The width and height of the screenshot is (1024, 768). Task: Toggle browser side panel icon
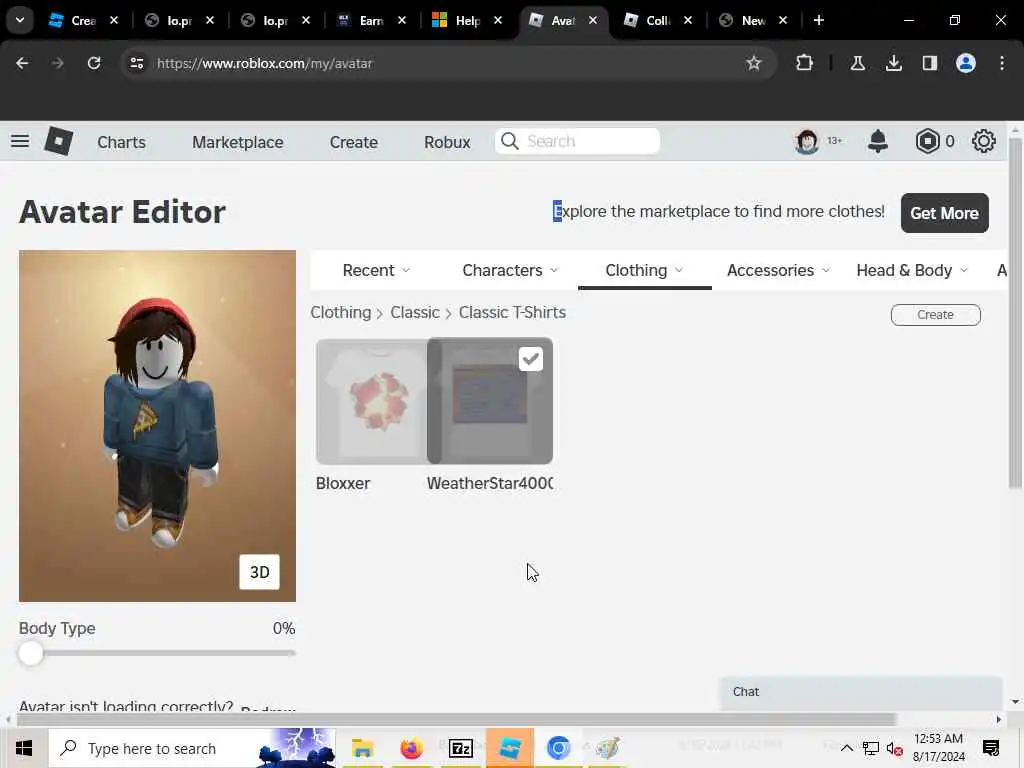929,63
